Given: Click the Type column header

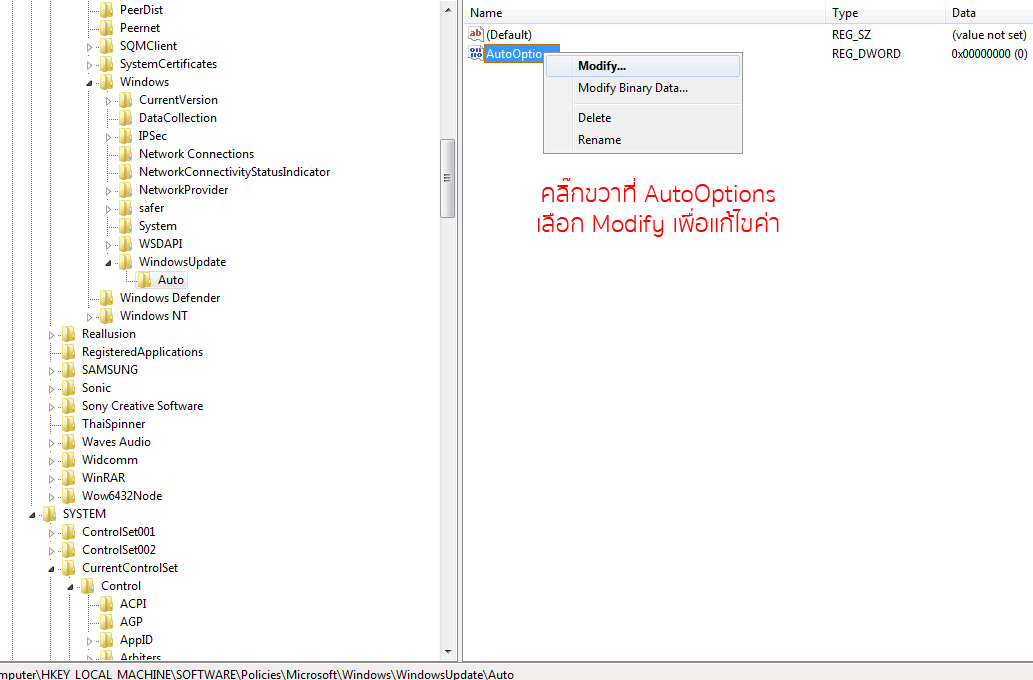Looking at the screenshot, I should click(884, 13).
